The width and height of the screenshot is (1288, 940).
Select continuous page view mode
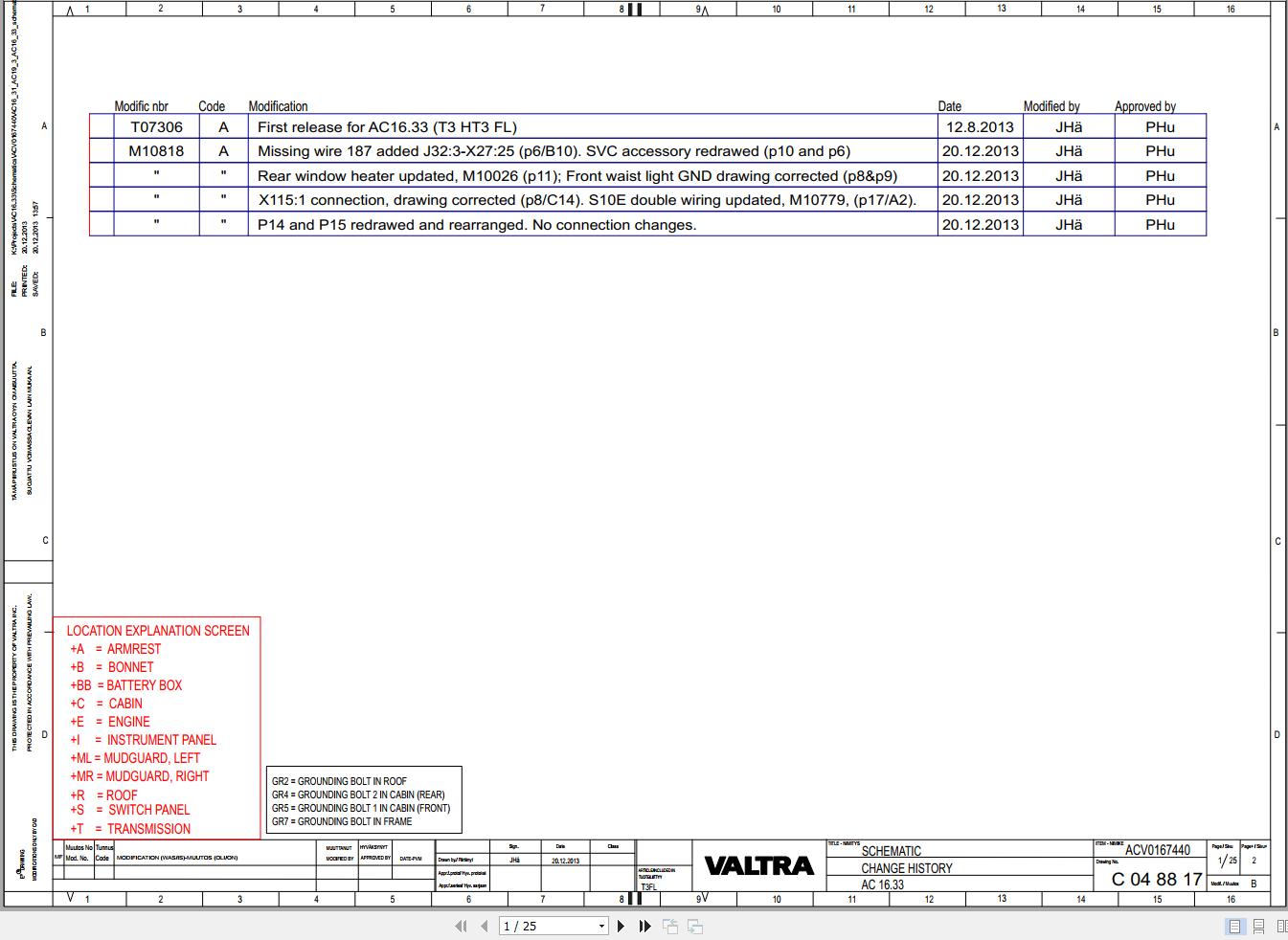1258,926
